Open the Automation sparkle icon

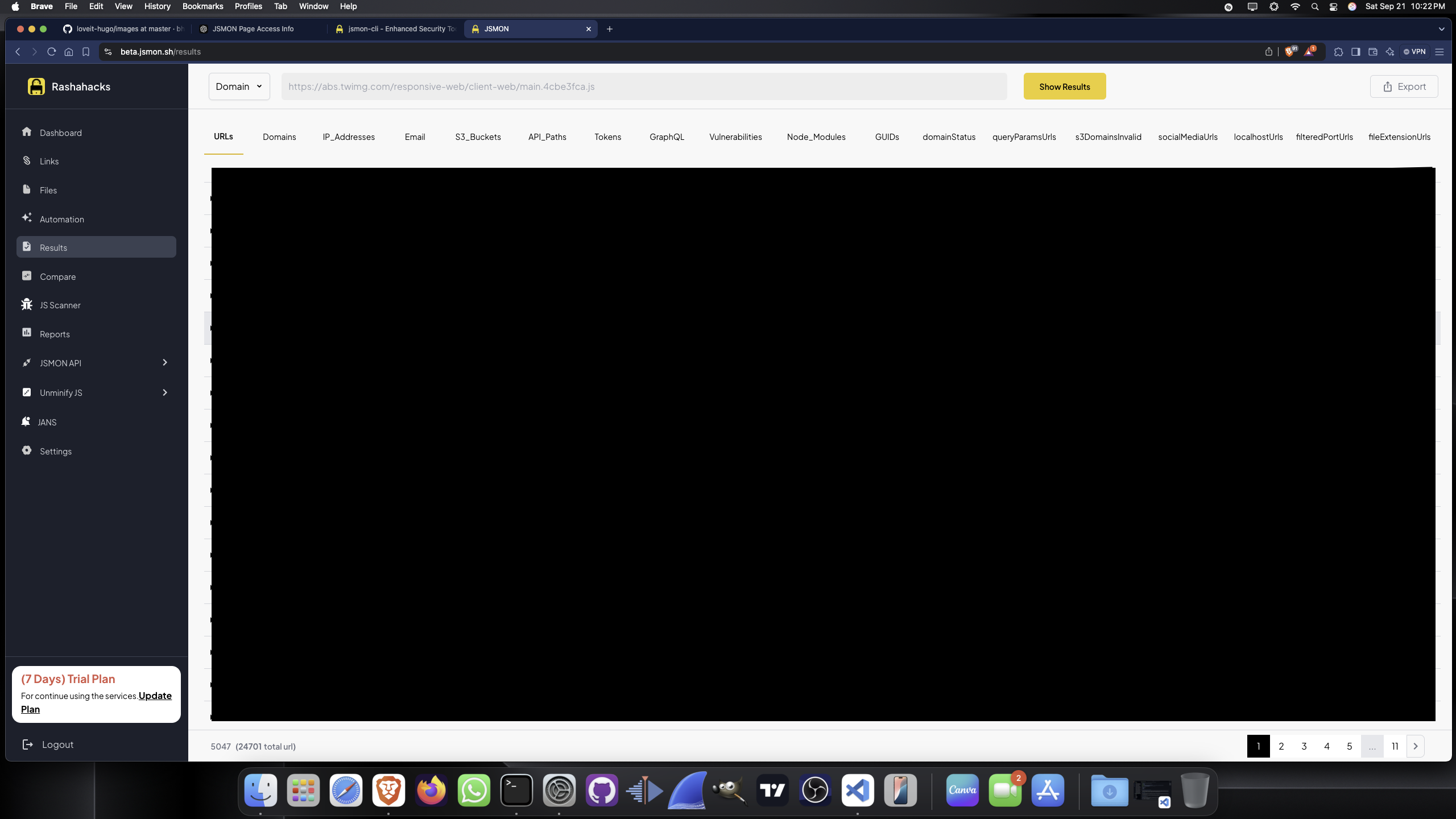click(x=27, y=218)
